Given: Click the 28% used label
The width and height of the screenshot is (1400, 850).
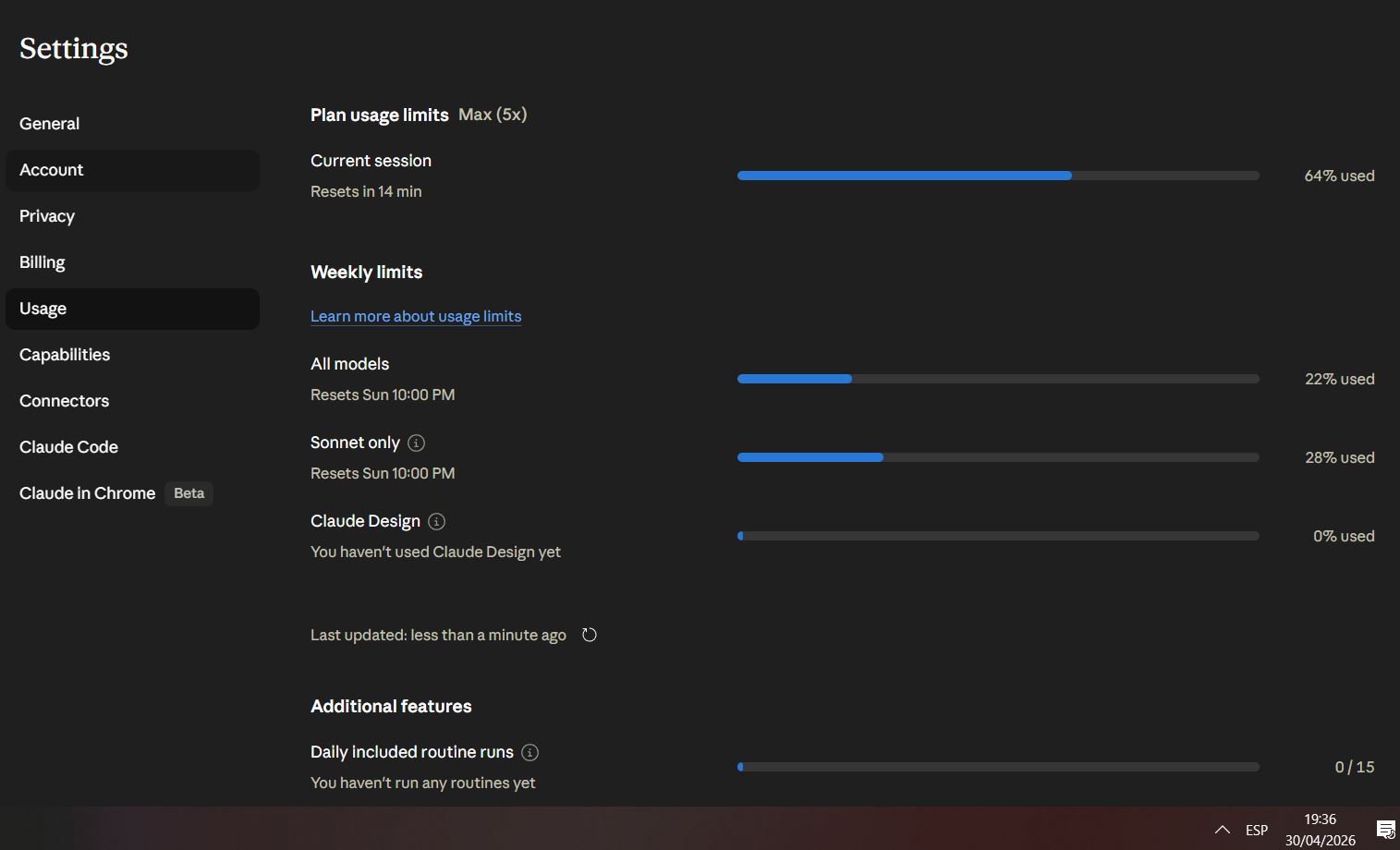Looking at the screenshot, I should [x=1339, y=457].
